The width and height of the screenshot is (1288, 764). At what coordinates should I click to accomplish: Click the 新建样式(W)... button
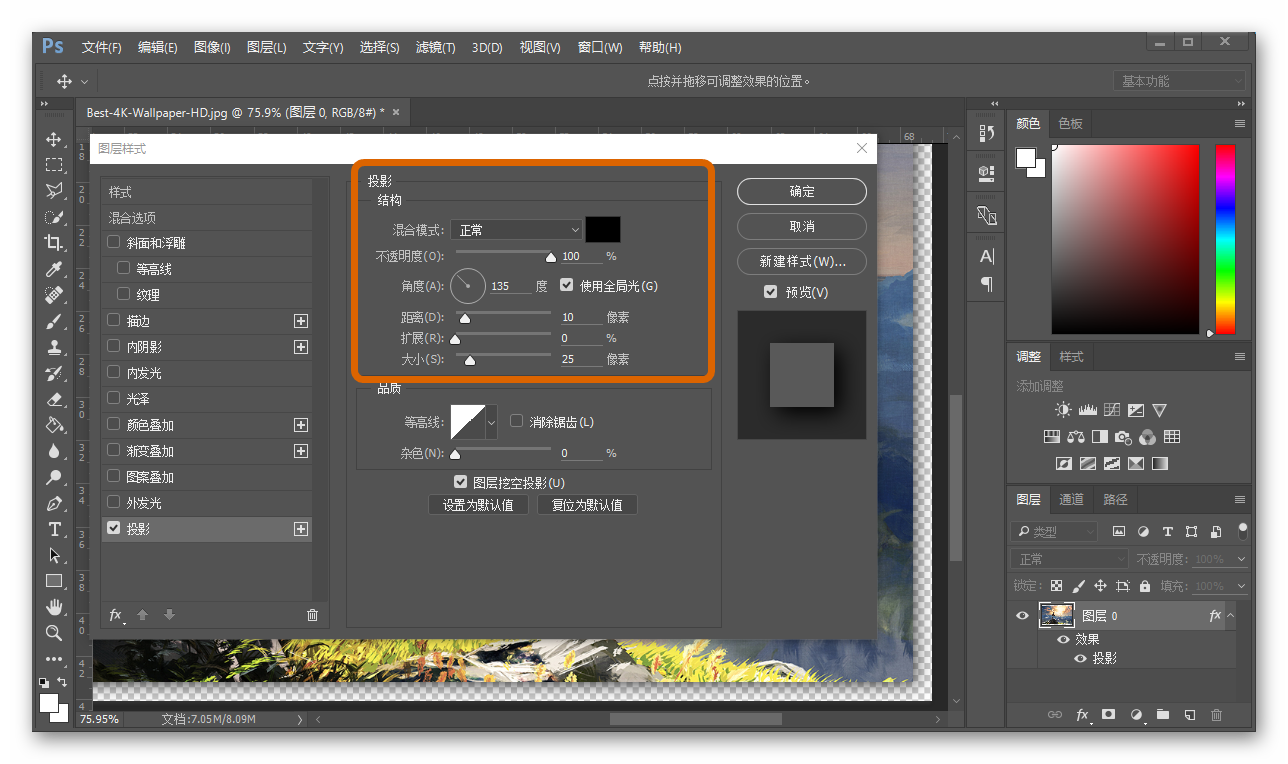point(802,261)
